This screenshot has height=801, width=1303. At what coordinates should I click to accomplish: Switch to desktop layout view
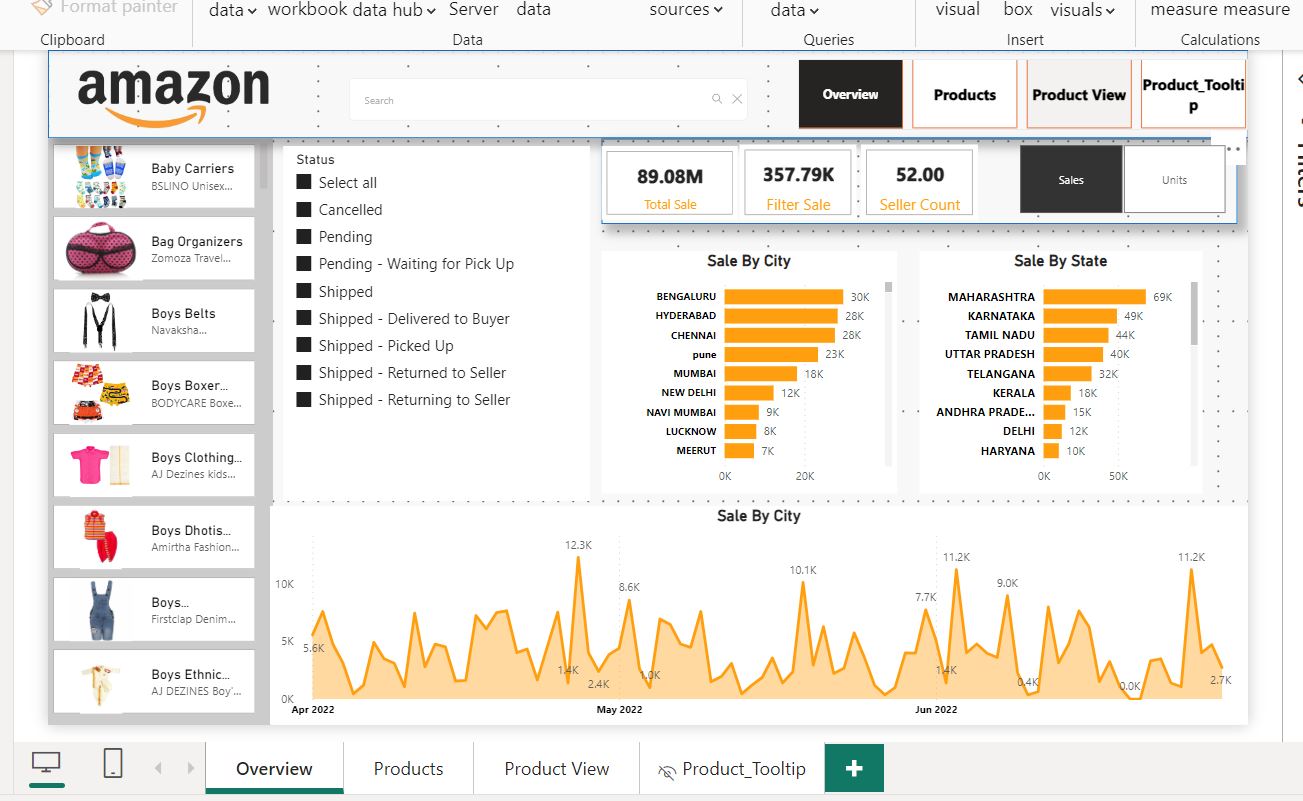(46, 764)
